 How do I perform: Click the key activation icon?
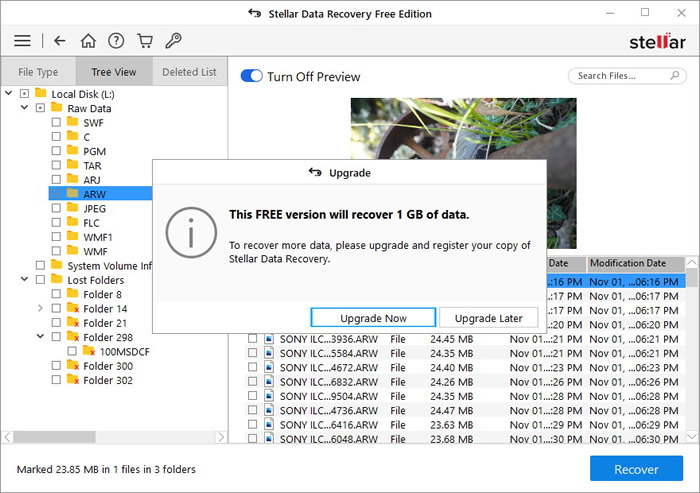click(x=173, y=41)
